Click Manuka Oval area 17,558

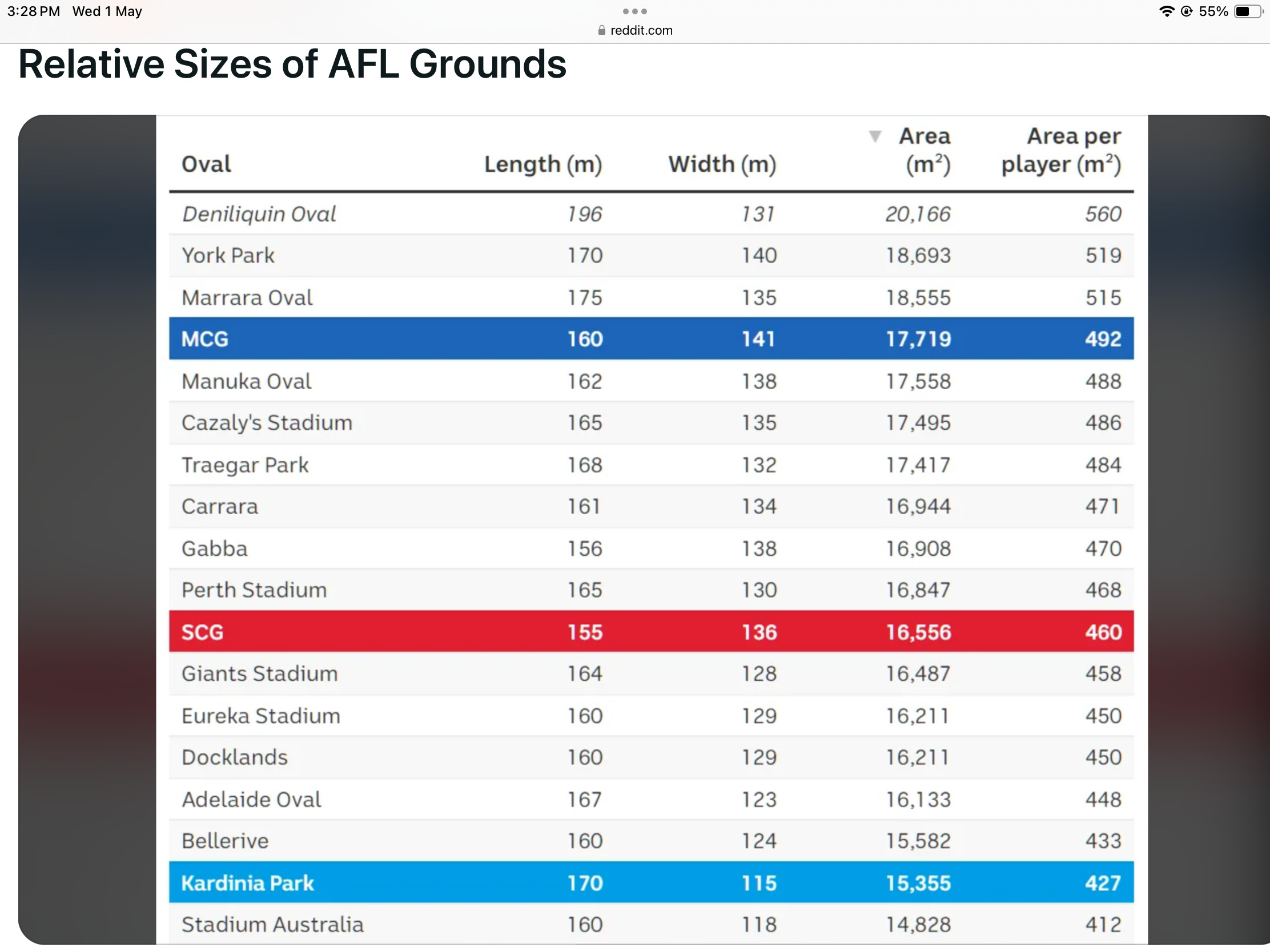pyautogui.click(x=918, y=382)
